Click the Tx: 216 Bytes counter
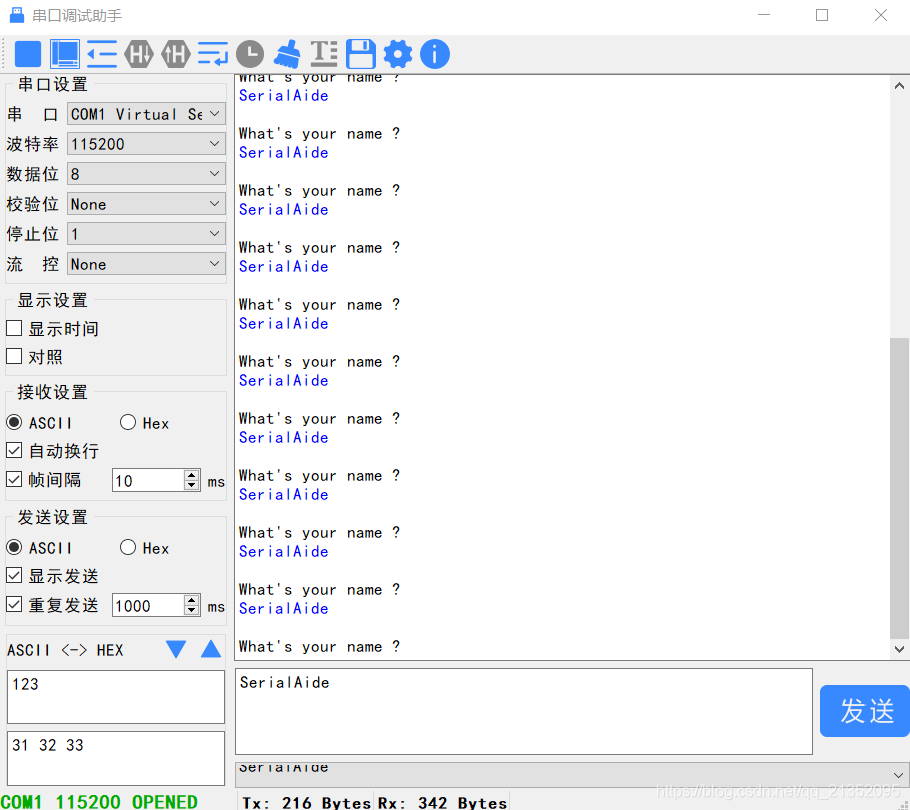Image resolution: width=910 pixels, height=810 pixels. (306, 802)
